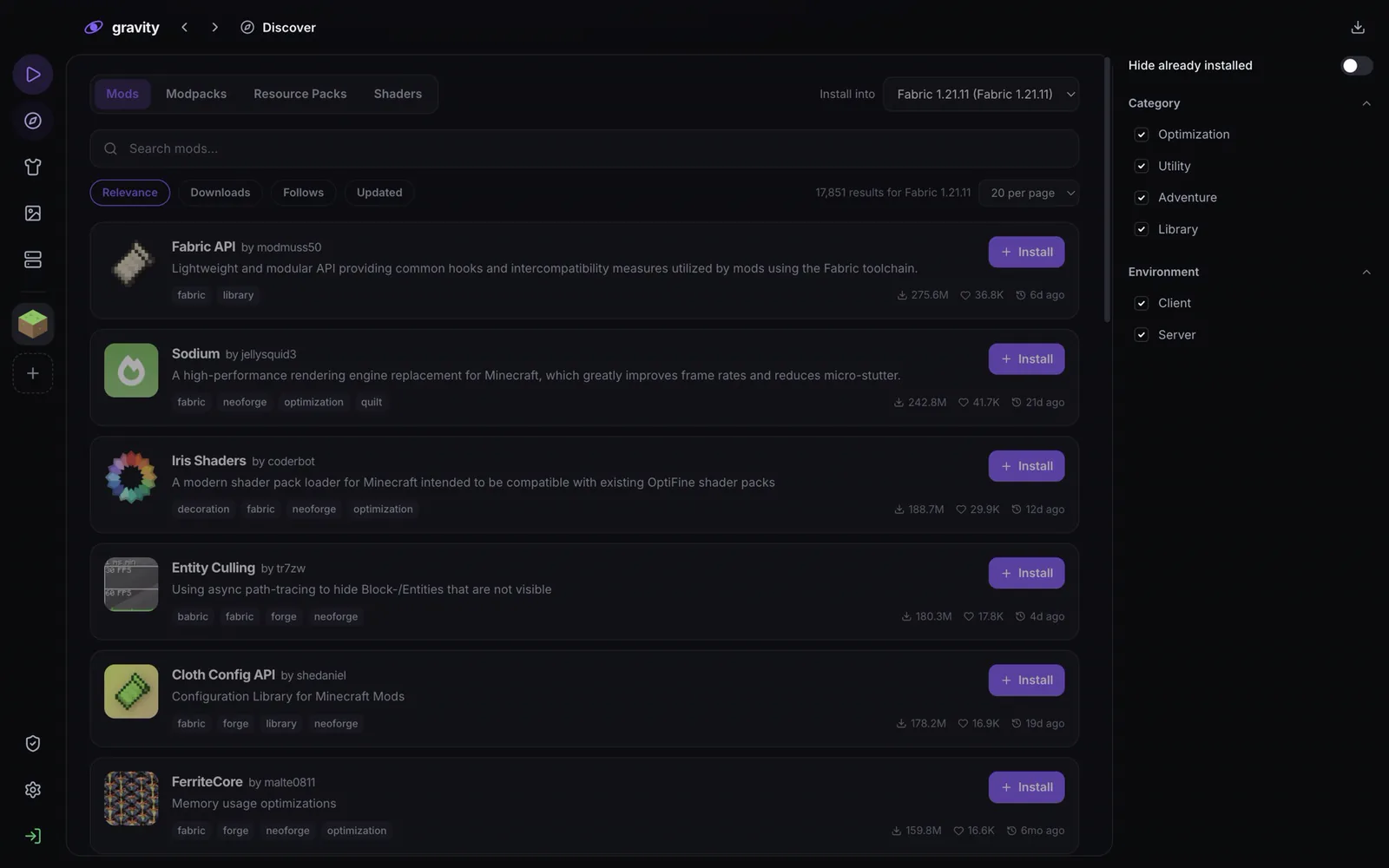Click the green sign-in arrow icon
The width and height of the screenshot is (1389, 868).
pyautogui.click(x=33, y=836)
